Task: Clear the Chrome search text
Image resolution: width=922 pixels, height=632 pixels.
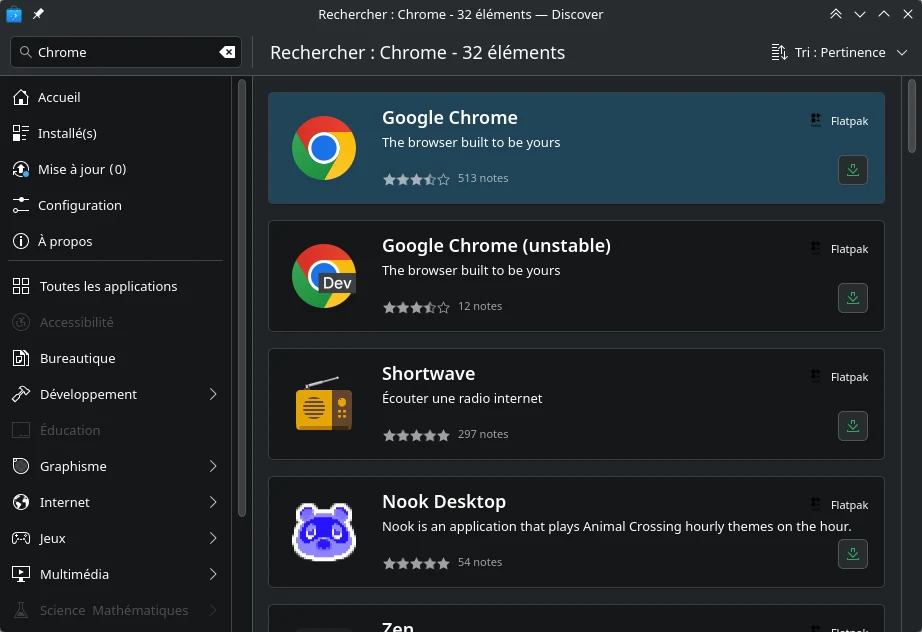Action: [228, 52]
